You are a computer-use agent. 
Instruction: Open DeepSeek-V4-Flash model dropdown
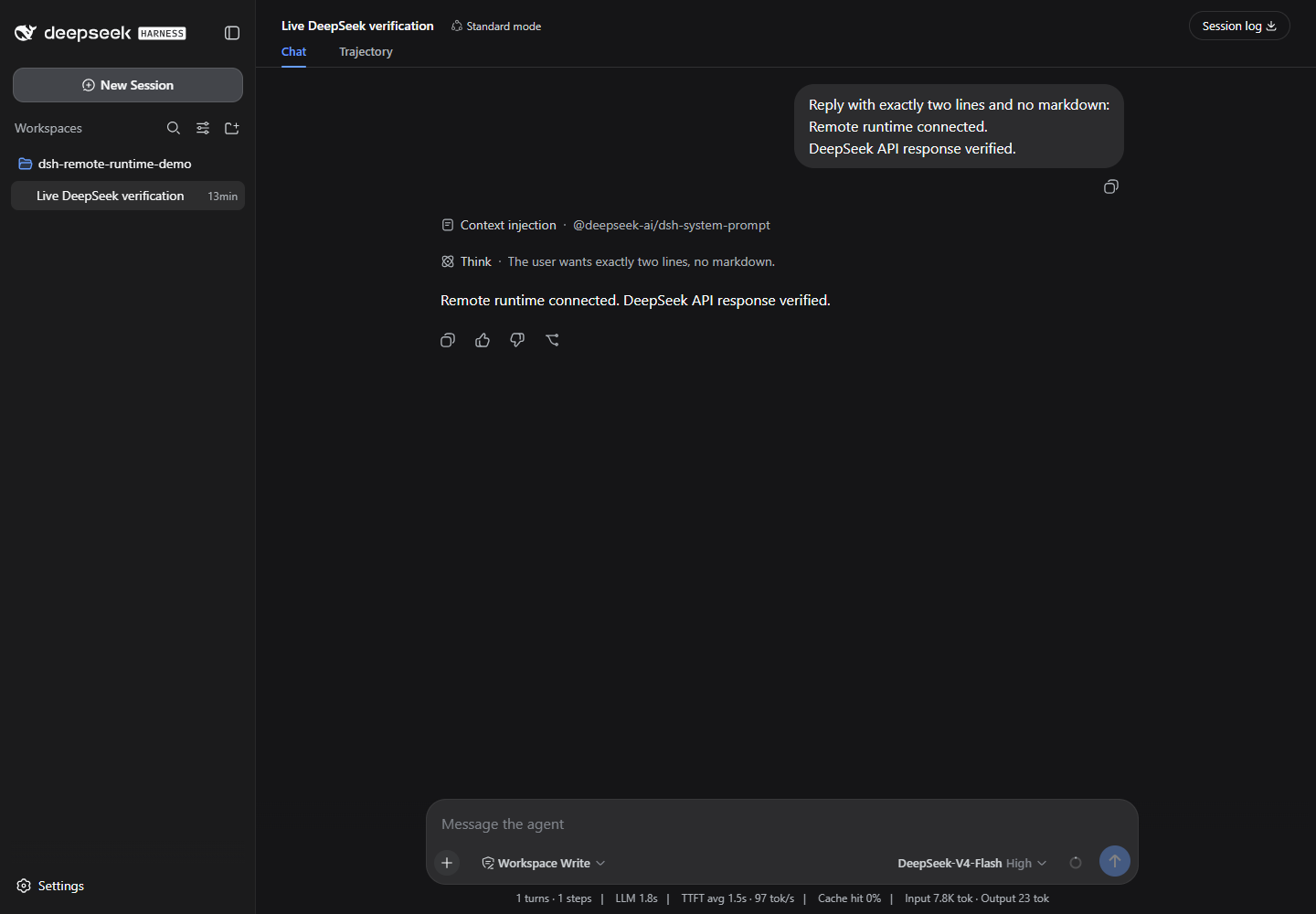pyautogui.click(x=971, y=863)
